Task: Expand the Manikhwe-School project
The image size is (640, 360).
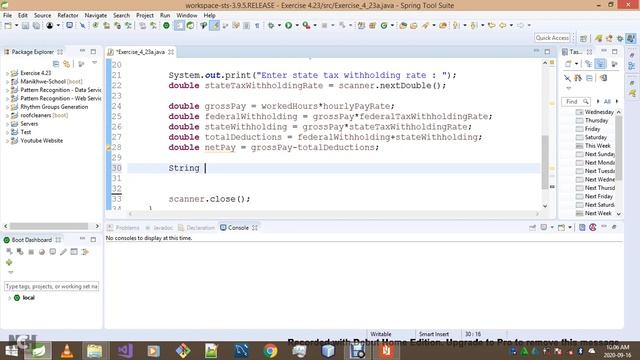Action: click(7, 82)
